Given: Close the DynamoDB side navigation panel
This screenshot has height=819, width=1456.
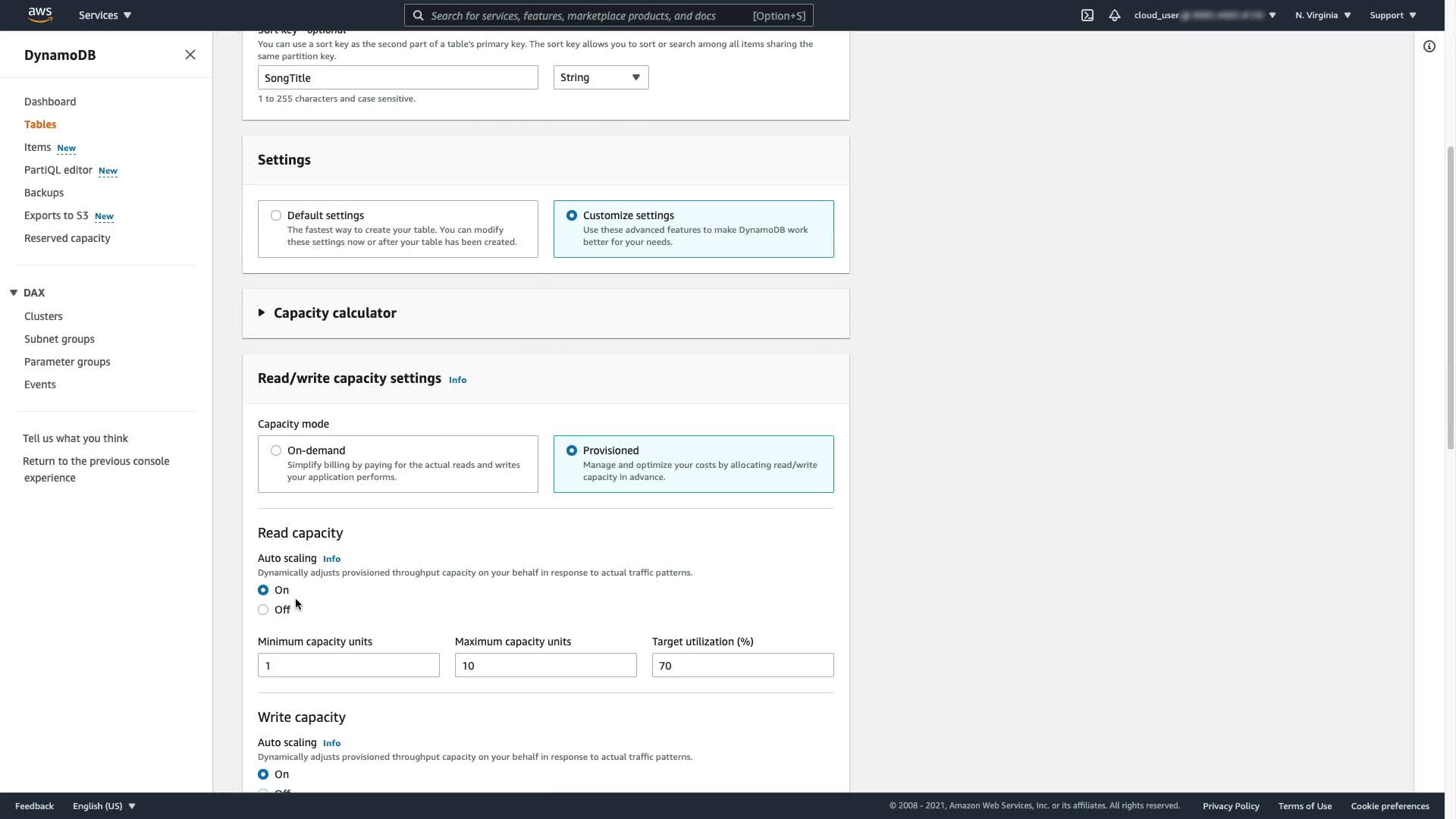Looking at the screenshot, I should pyautogui.click(x=190, y=55).
